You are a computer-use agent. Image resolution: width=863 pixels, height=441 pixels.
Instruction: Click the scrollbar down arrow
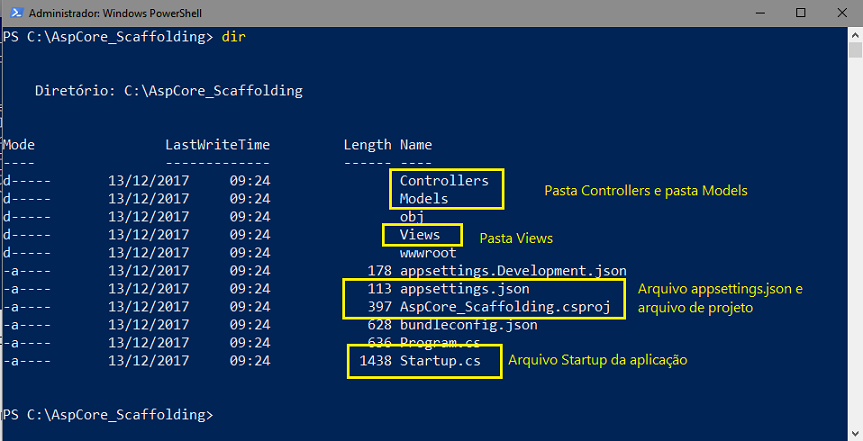855,433
